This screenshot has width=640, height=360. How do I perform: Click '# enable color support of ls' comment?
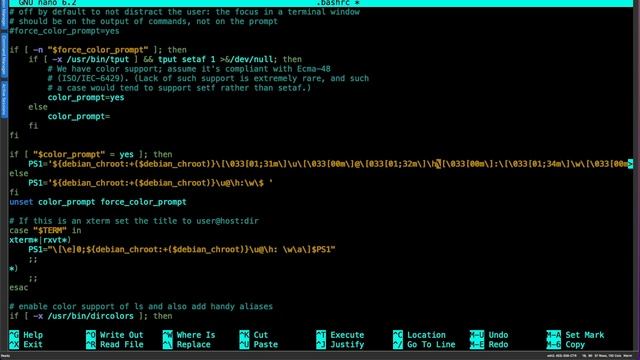141,307
